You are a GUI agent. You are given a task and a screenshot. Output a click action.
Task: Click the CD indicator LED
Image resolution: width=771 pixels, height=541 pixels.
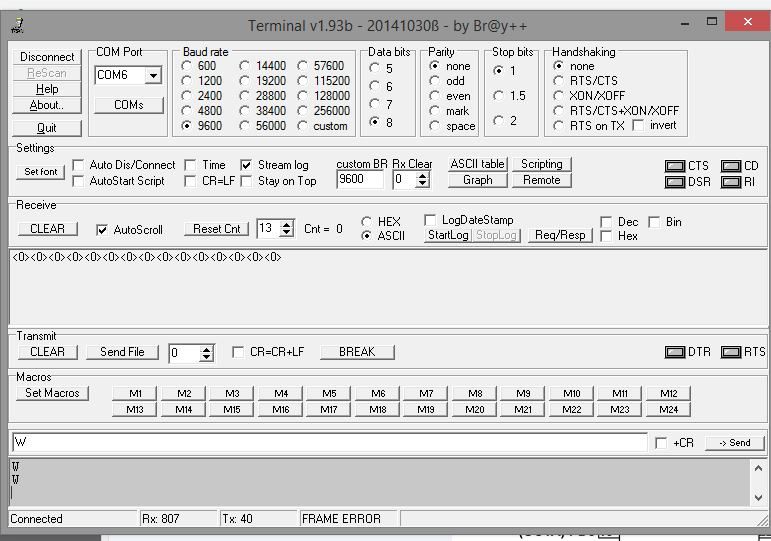(731, 166)
